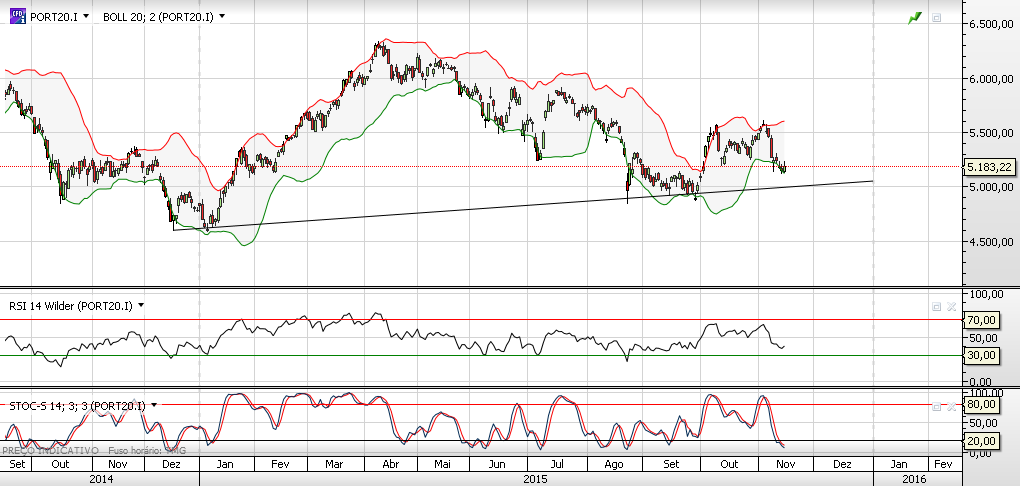Open the PORT20.I symbol dropdown

86,17
